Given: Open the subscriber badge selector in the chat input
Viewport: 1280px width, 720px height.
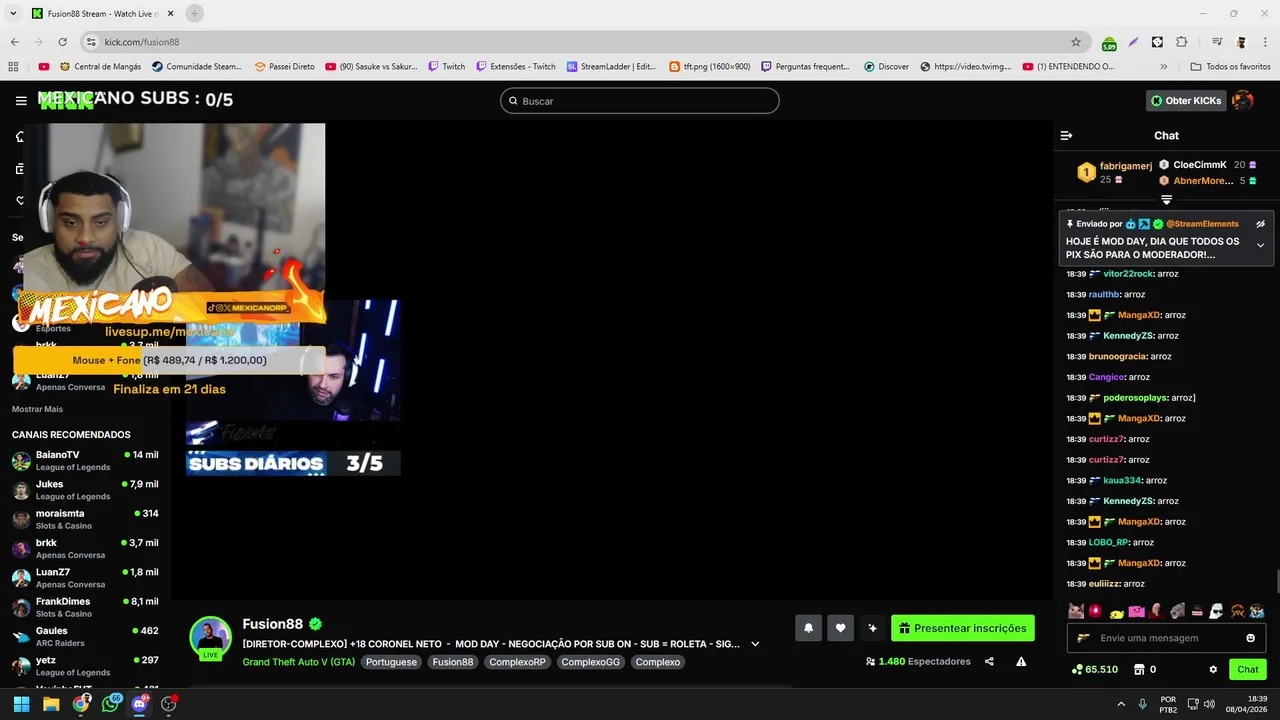Looking at the screenshot, I should coord(1083,638).
